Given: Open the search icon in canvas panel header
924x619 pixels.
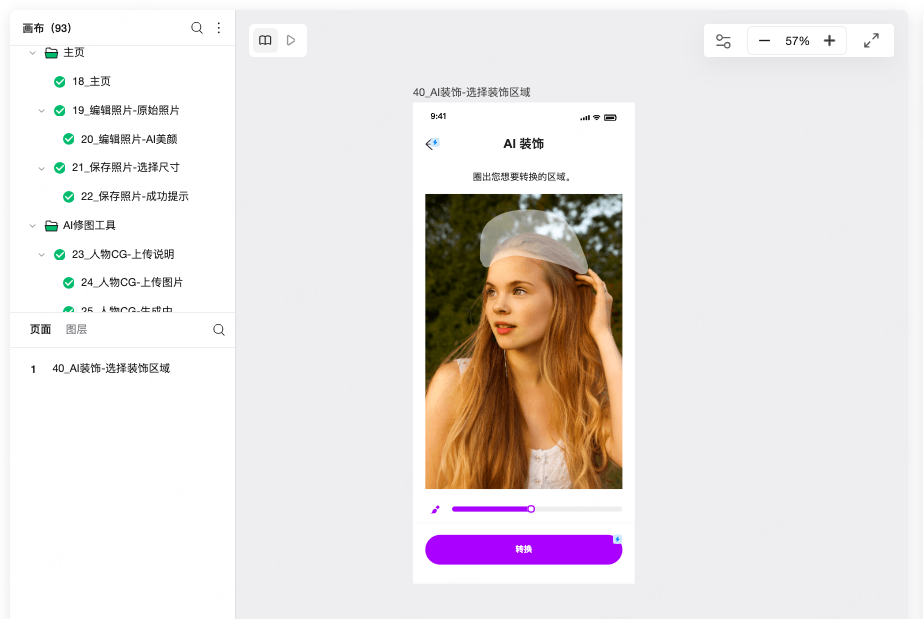Looking at the screenshot, I should [197, 28].
